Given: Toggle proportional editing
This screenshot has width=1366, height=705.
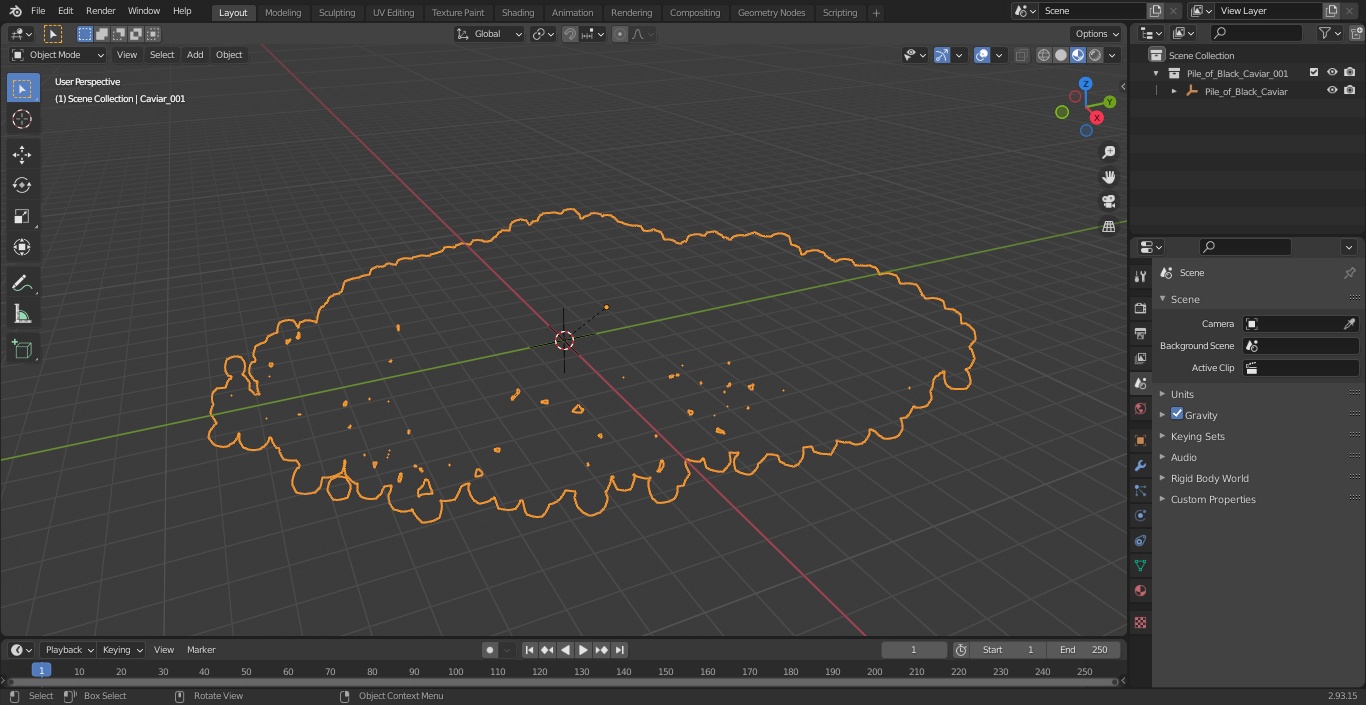Looking at the screenshot, I should point(620,34).
